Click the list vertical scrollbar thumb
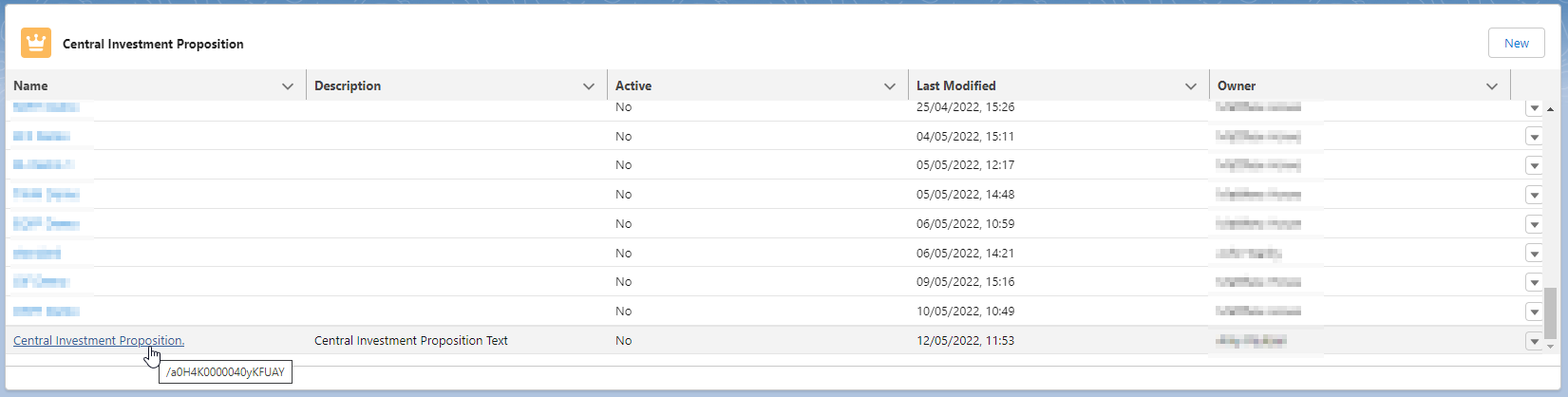1568x397 pixels. (x=1550, y=313)
